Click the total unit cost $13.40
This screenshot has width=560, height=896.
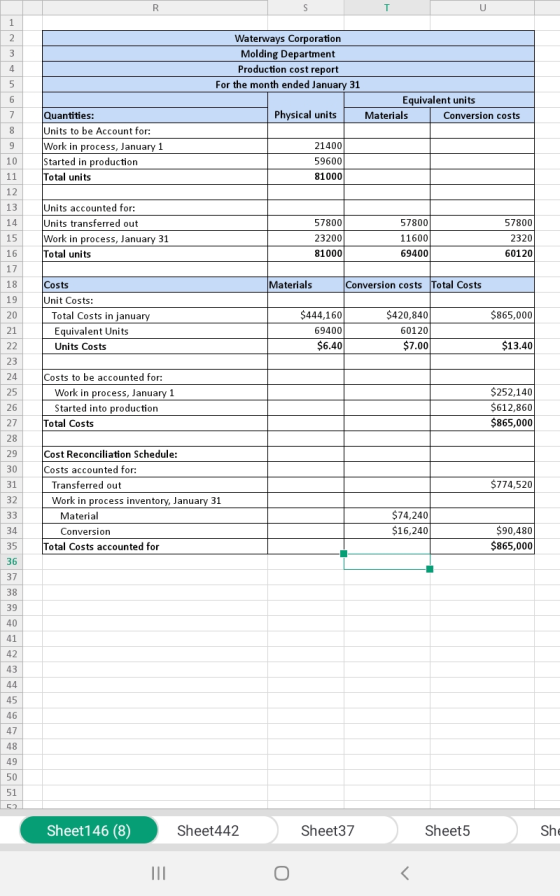(517, 346)
